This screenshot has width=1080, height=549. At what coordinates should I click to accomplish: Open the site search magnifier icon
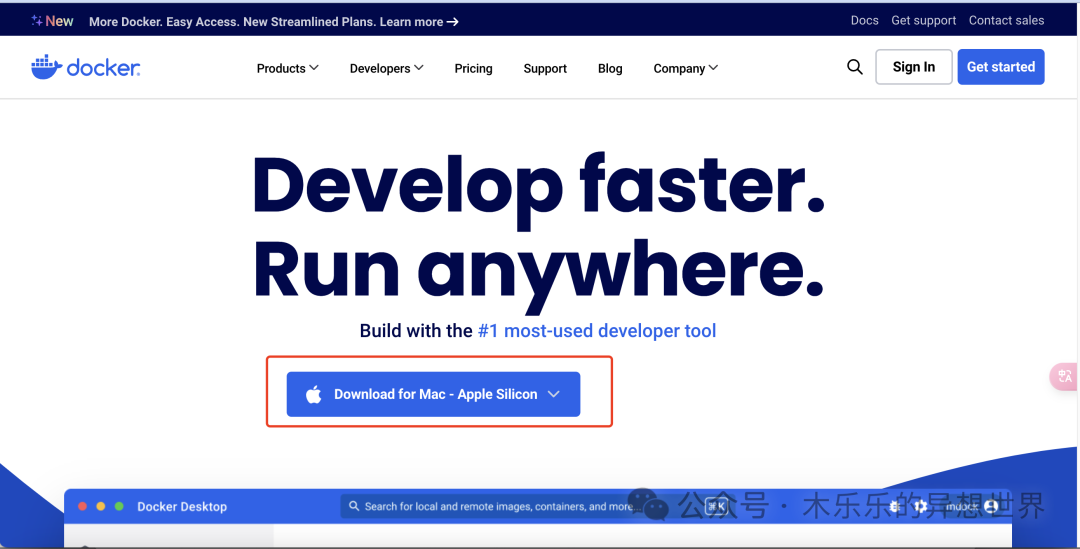click(x=854, y=67)
